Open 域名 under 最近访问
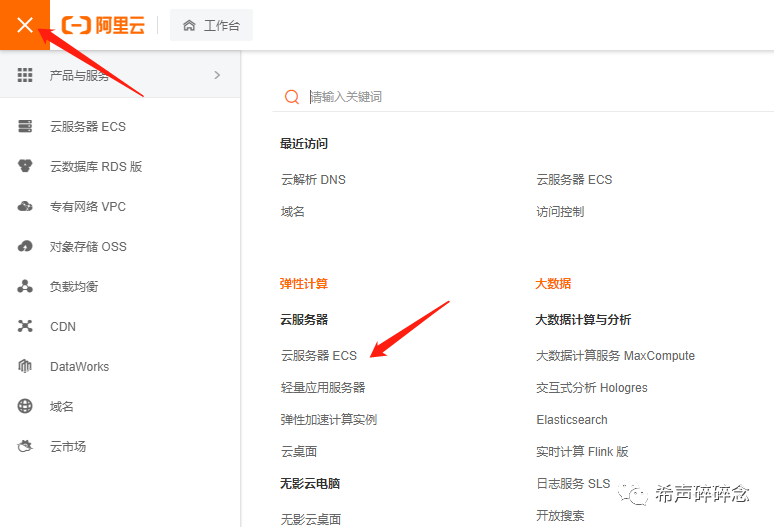Viewport: 774px width, 527px height. [x=293, y=212]
